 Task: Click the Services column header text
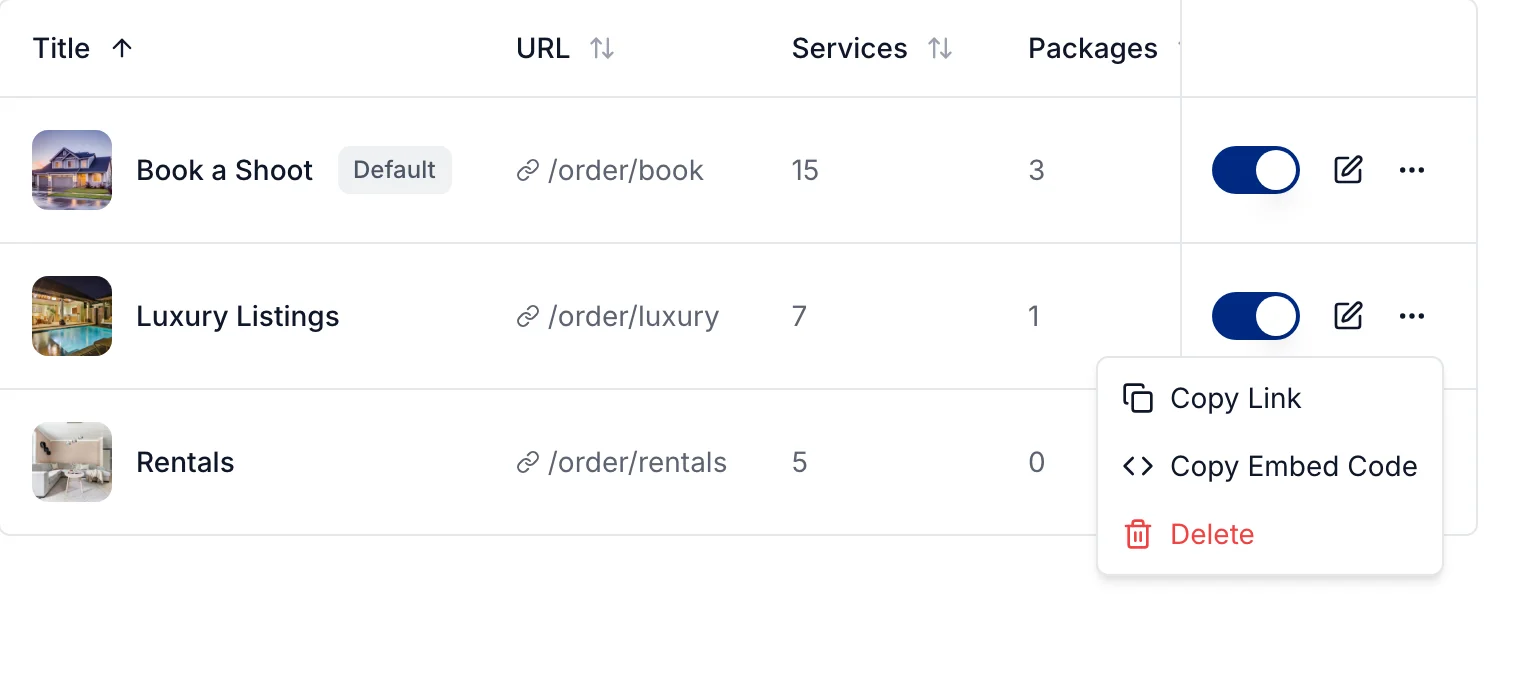click(x=850, y=48)
